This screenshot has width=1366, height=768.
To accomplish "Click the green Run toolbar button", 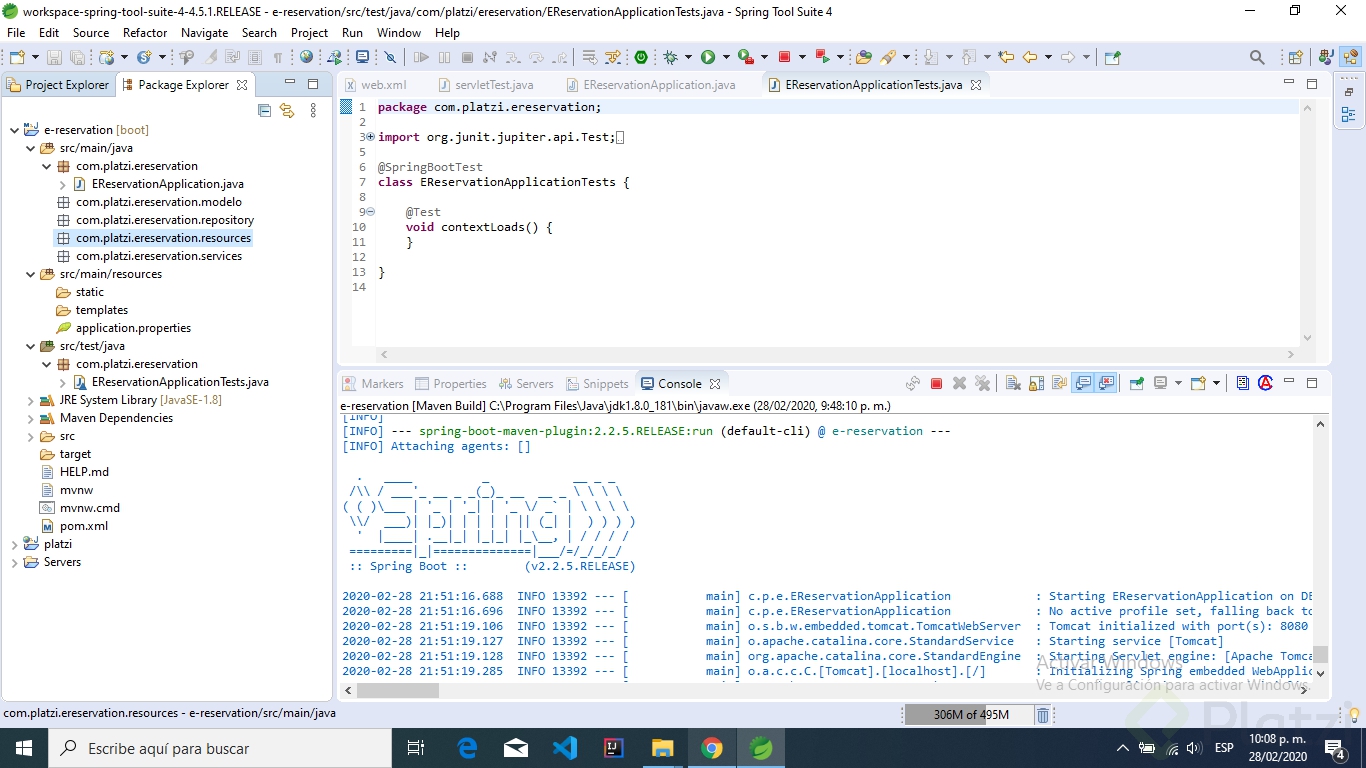I will coord(708,57).
